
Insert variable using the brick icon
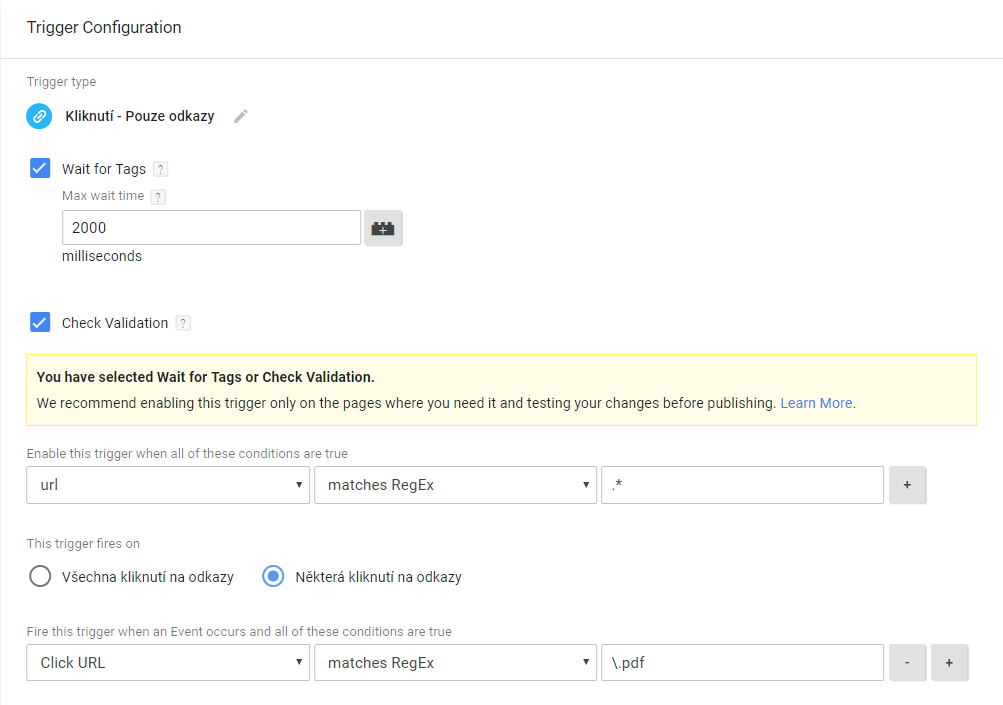pos(383,228)
